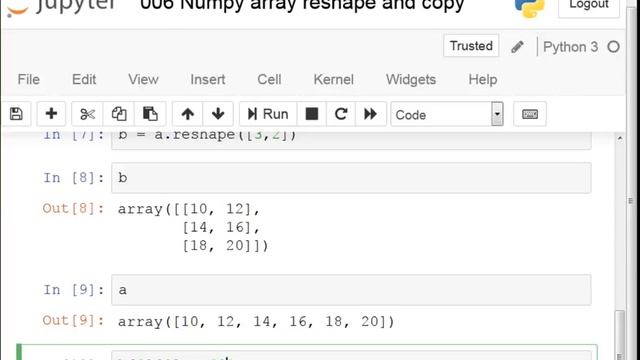This screenshot has width=640, height=360.
Task: Open the command palette keyboard icon
Action: (x=530, y=114)
